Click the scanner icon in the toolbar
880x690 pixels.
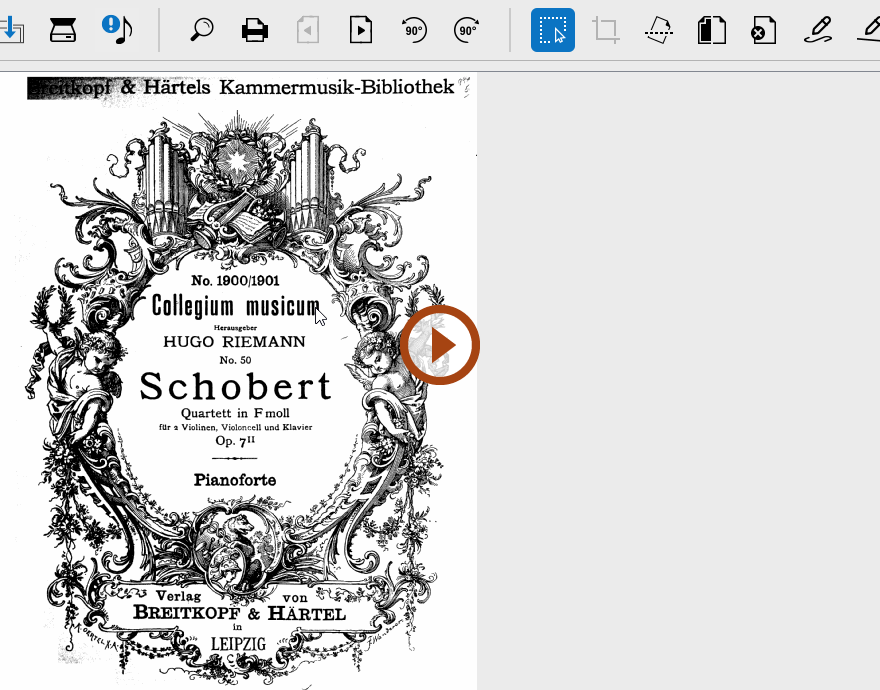pos(63,30)
